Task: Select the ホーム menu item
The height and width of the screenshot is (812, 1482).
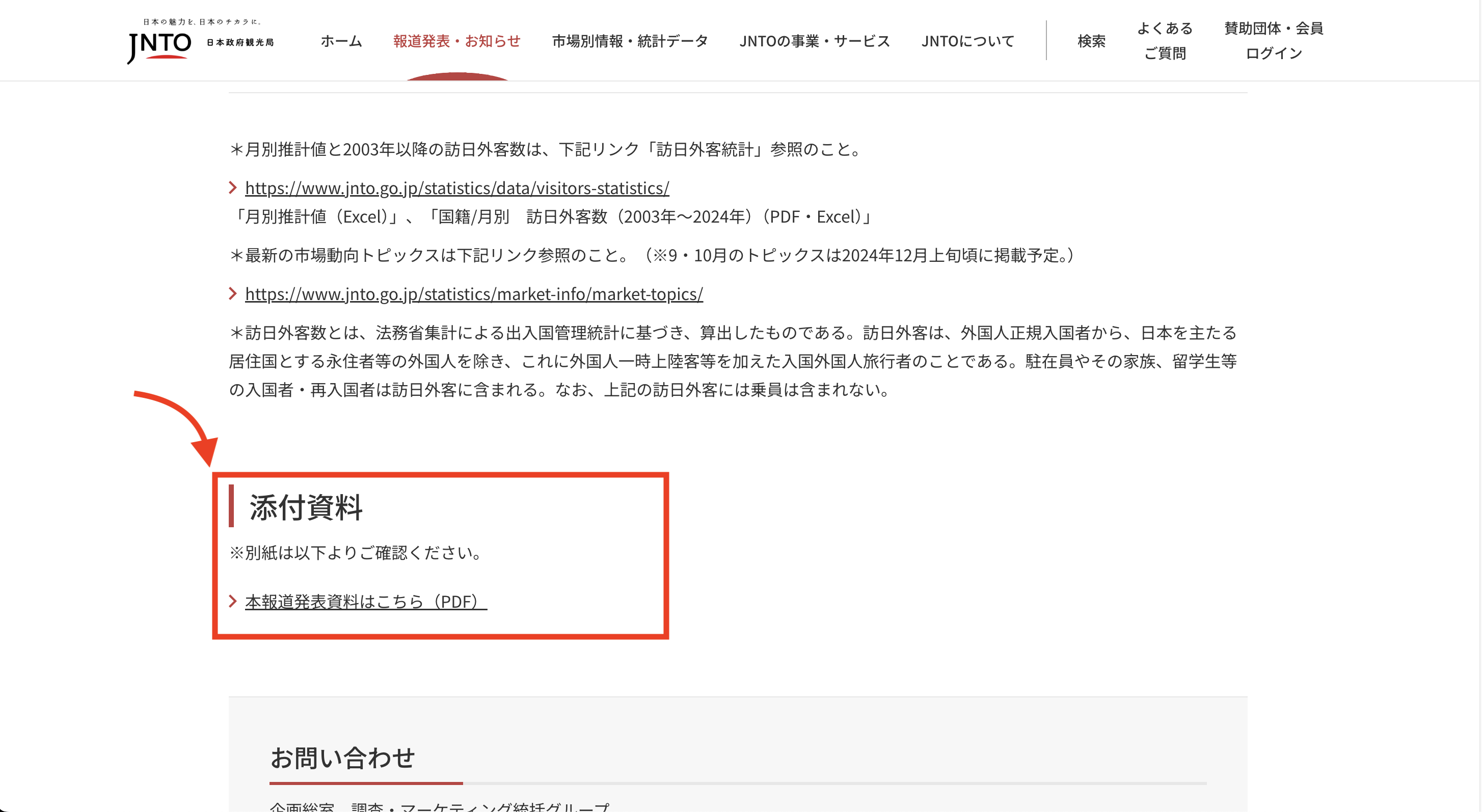Action: [341, 41]
